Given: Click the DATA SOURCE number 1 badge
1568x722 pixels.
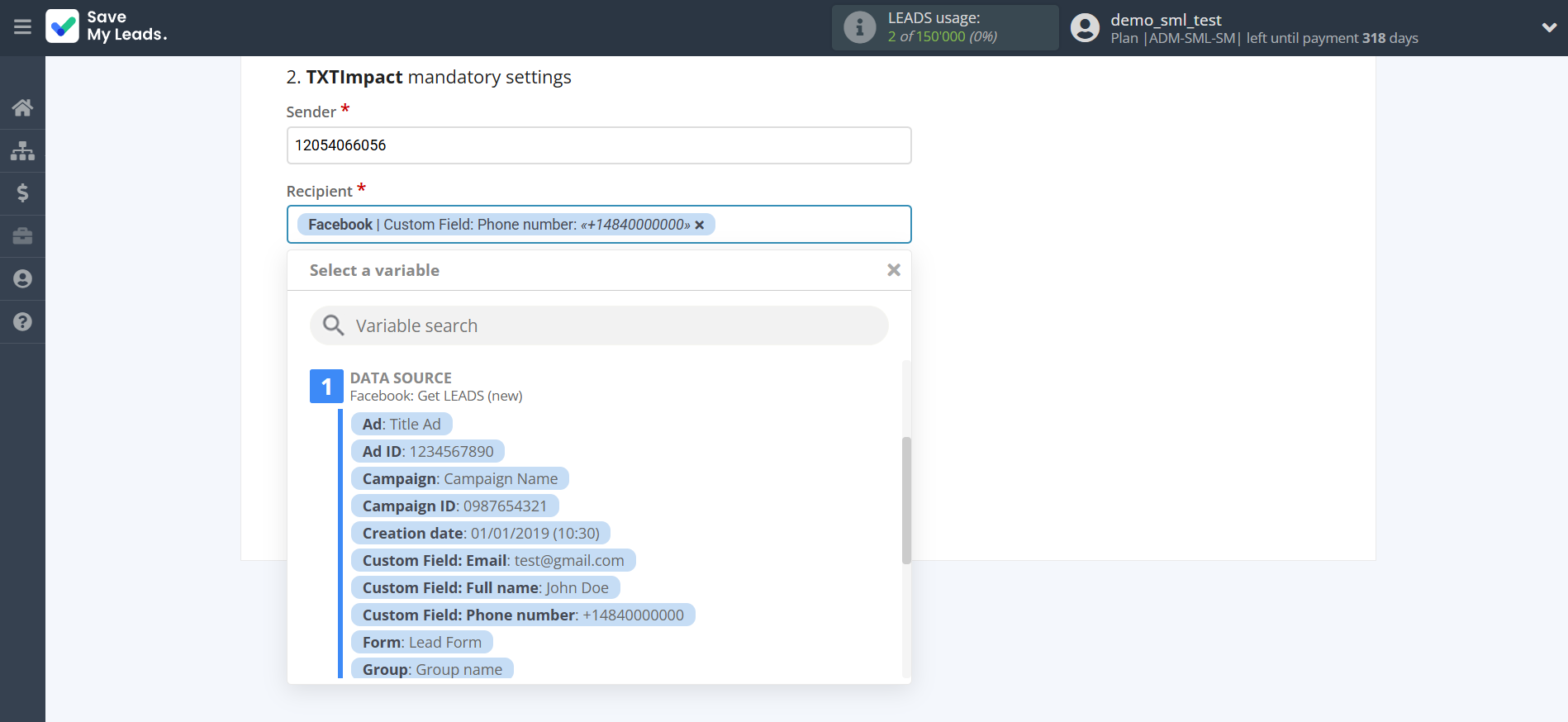Looking at the screenshot, I should point(326,387).
